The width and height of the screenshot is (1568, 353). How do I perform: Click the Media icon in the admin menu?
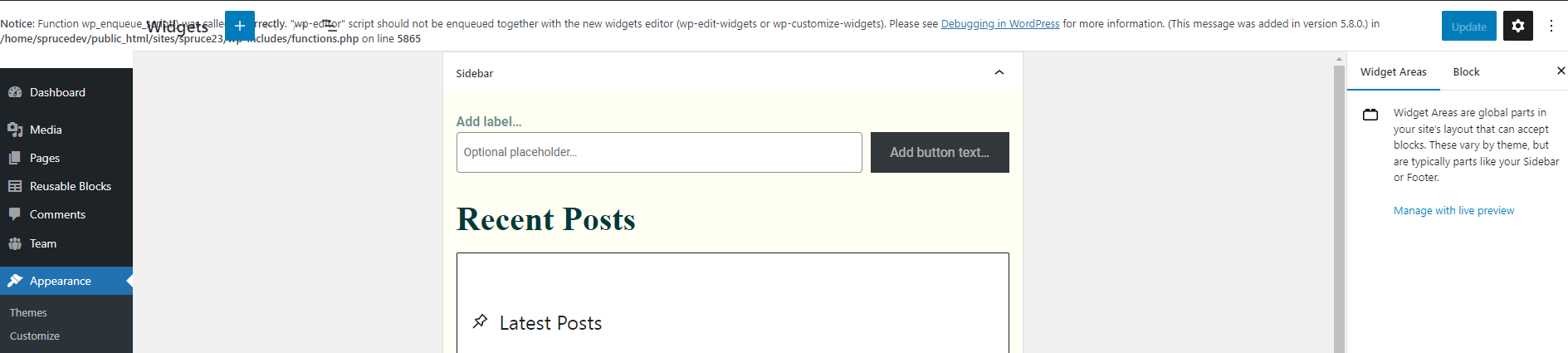click(15, 130)
